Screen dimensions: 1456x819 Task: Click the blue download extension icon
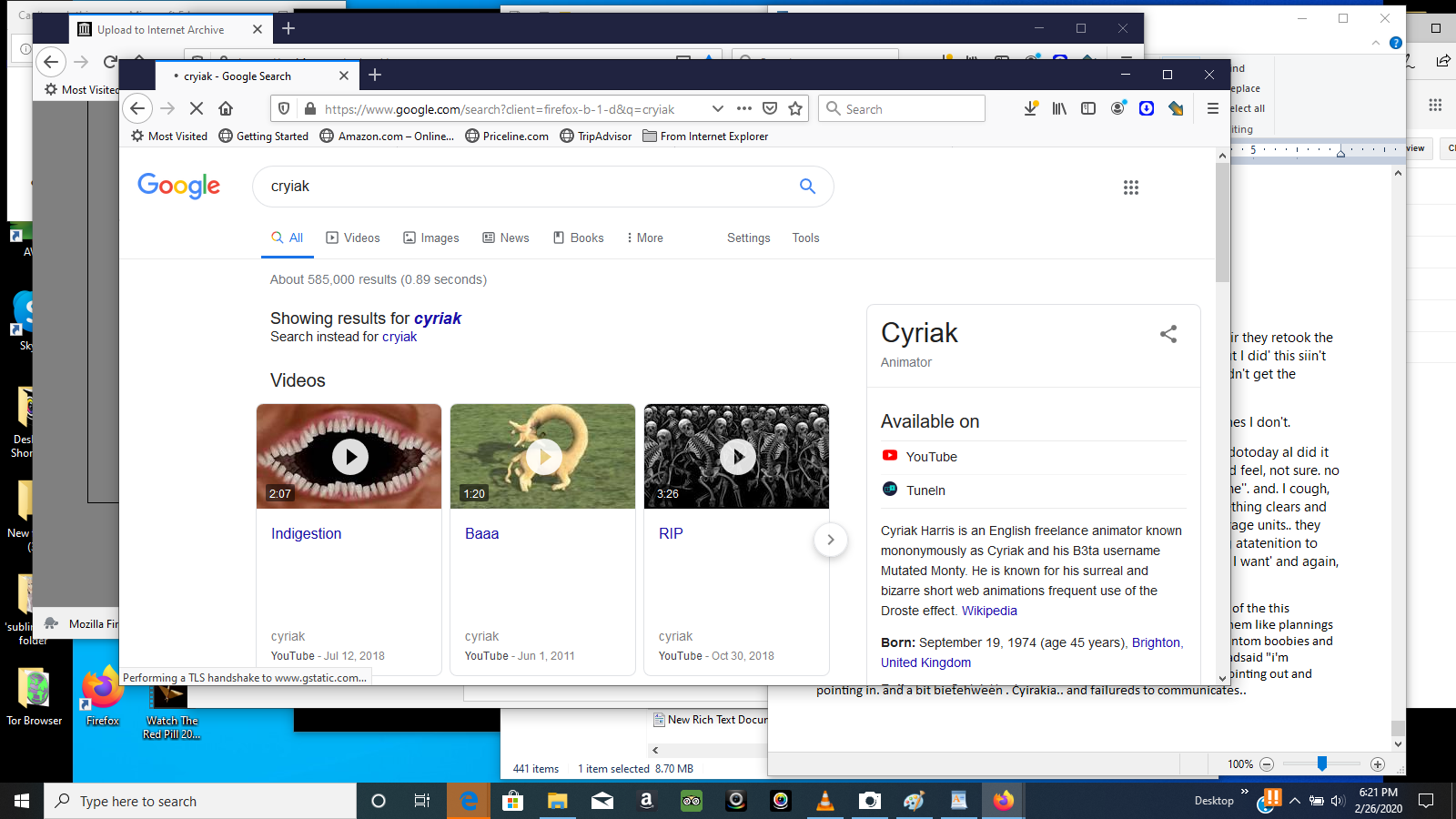(x=1147, y=108)
